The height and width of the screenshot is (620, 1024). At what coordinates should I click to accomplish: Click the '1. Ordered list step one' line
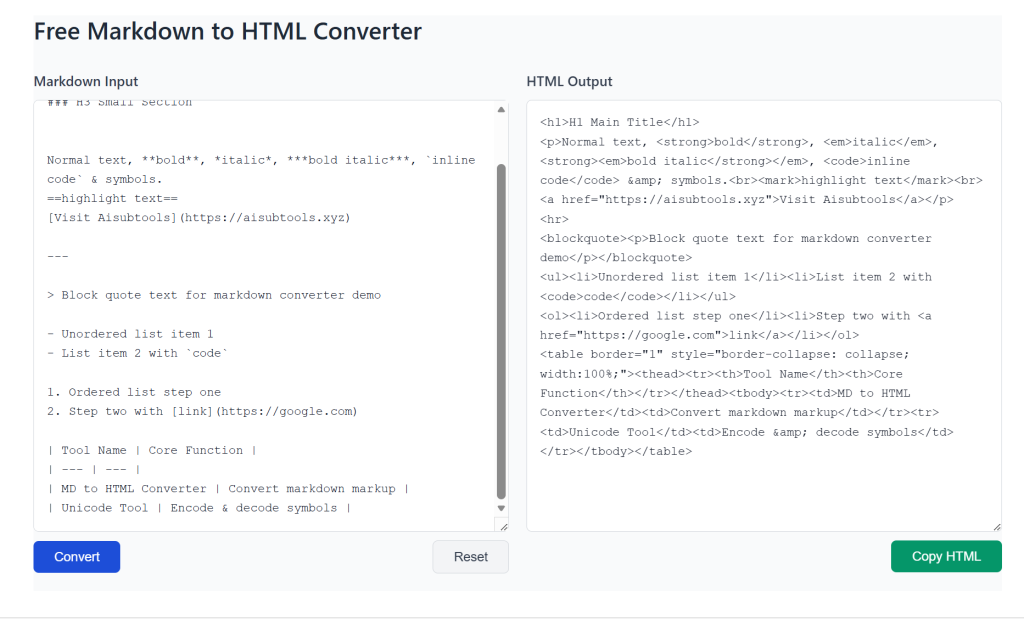pyautogui.click(x=134, y=392)
